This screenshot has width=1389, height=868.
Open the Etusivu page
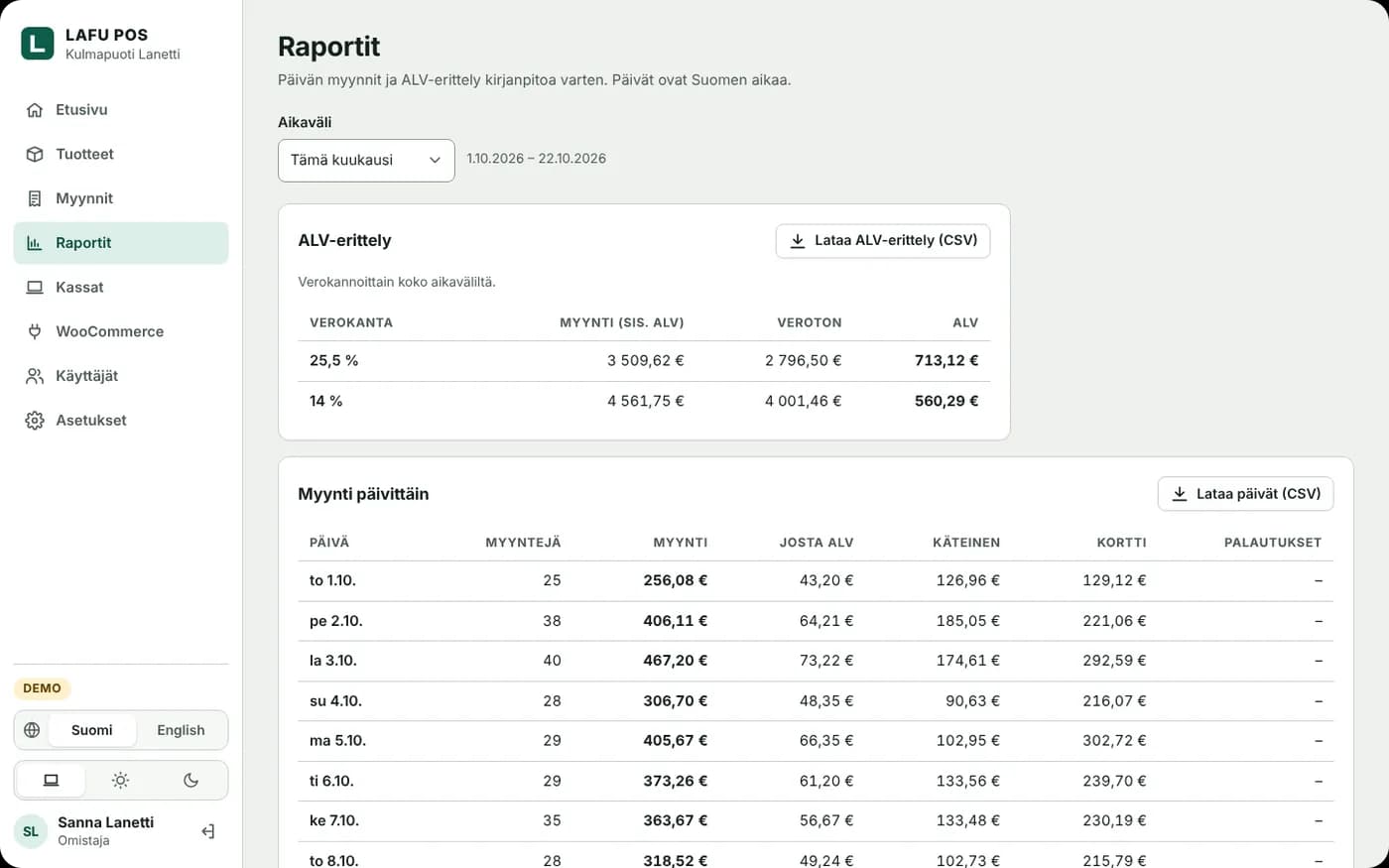click(x=121, y=110)
